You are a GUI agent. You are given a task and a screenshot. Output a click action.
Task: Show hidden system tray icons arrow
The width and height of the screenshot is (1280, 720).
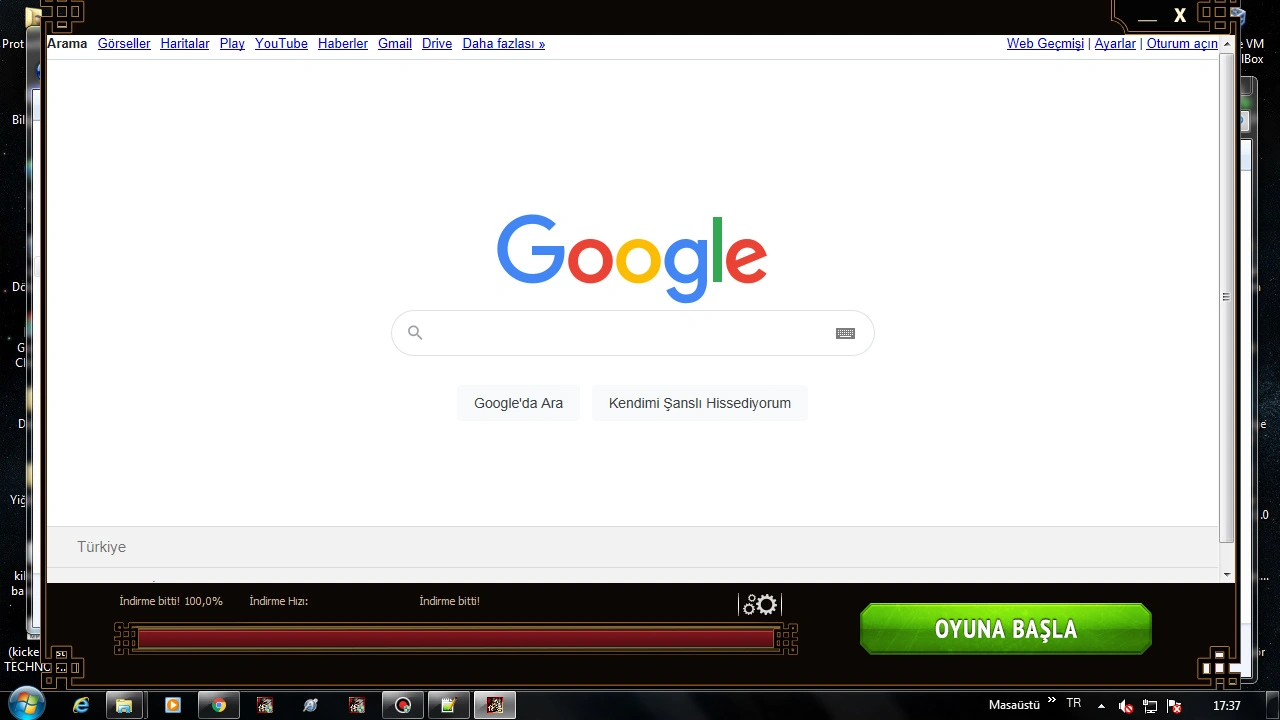[1101, 706]
